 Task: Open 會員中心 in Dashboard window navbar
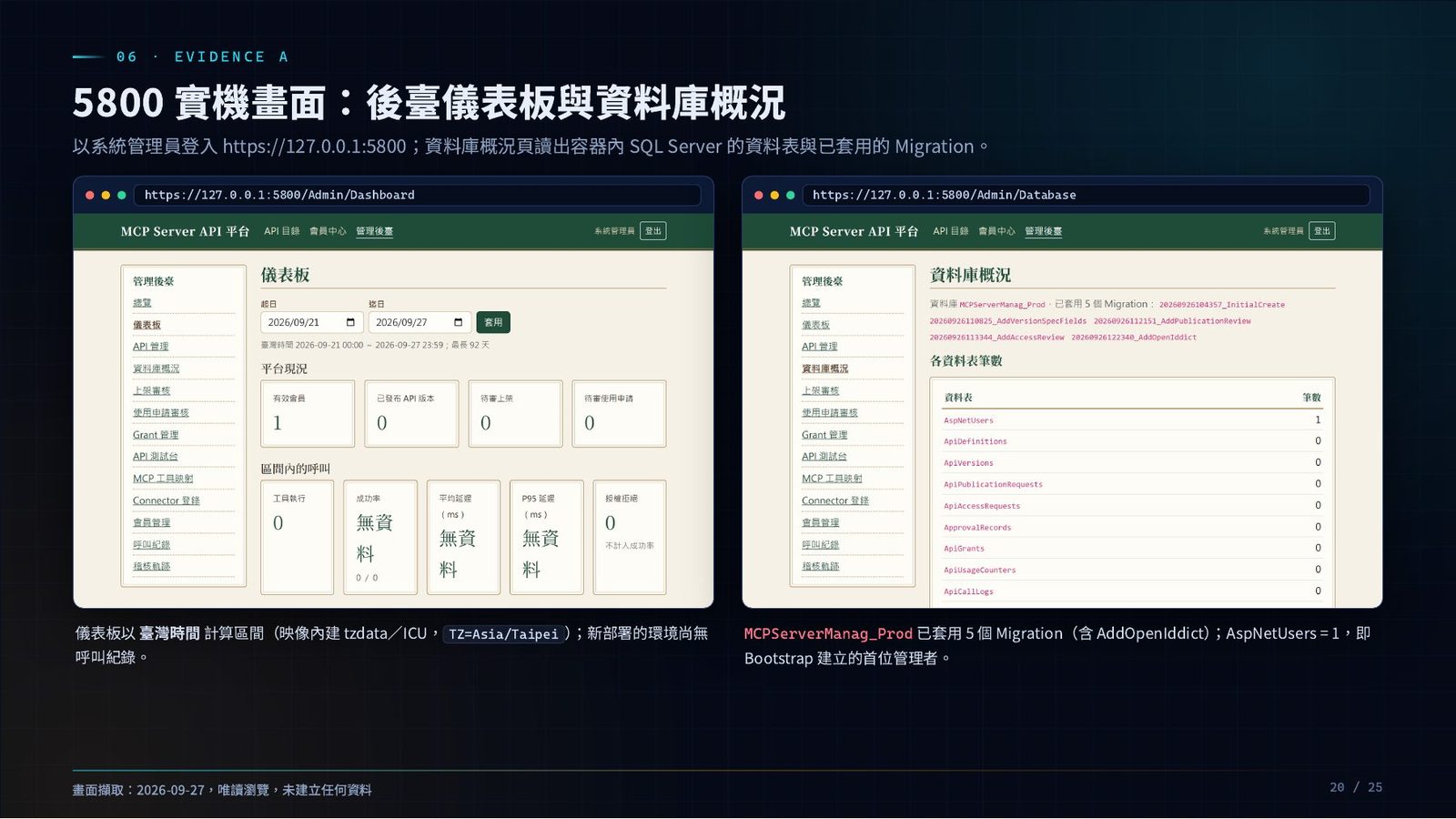[328, 231]
